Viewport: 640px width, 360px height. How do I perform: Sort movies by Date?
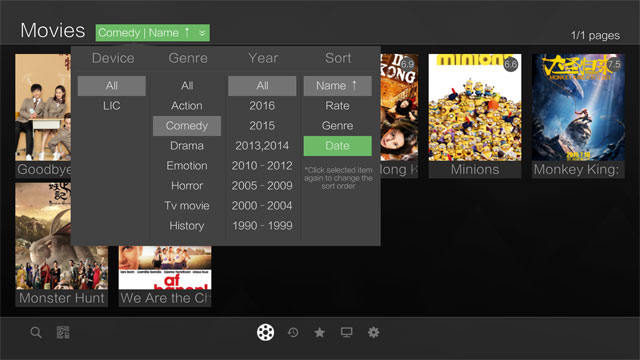(338, 146)
